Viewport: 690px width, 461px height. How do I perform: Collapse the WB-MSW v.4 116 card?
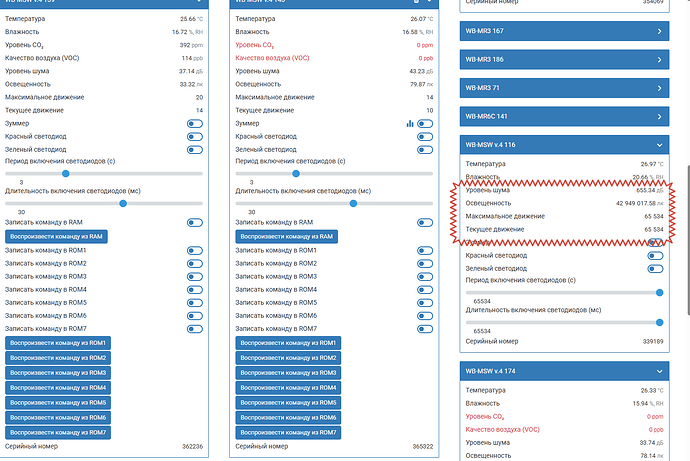click(x=659, y=145)
